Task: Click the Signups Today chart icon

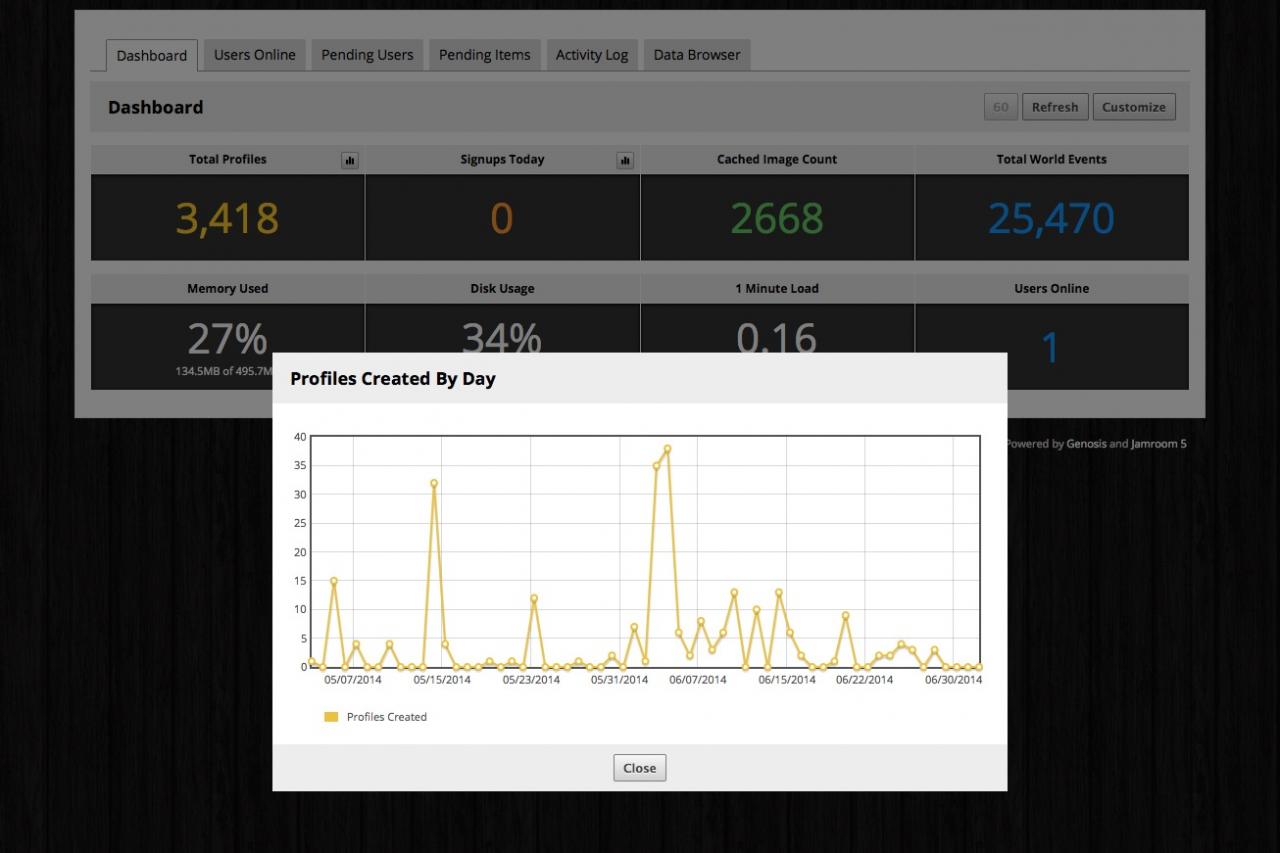Action: (625, 160)
